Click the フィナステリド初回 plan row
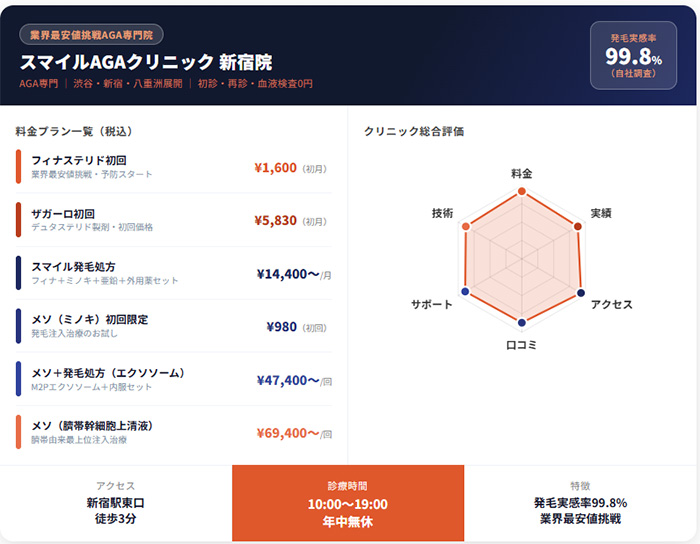Viewport: 700px width, 544px height. tap(175, 167)
